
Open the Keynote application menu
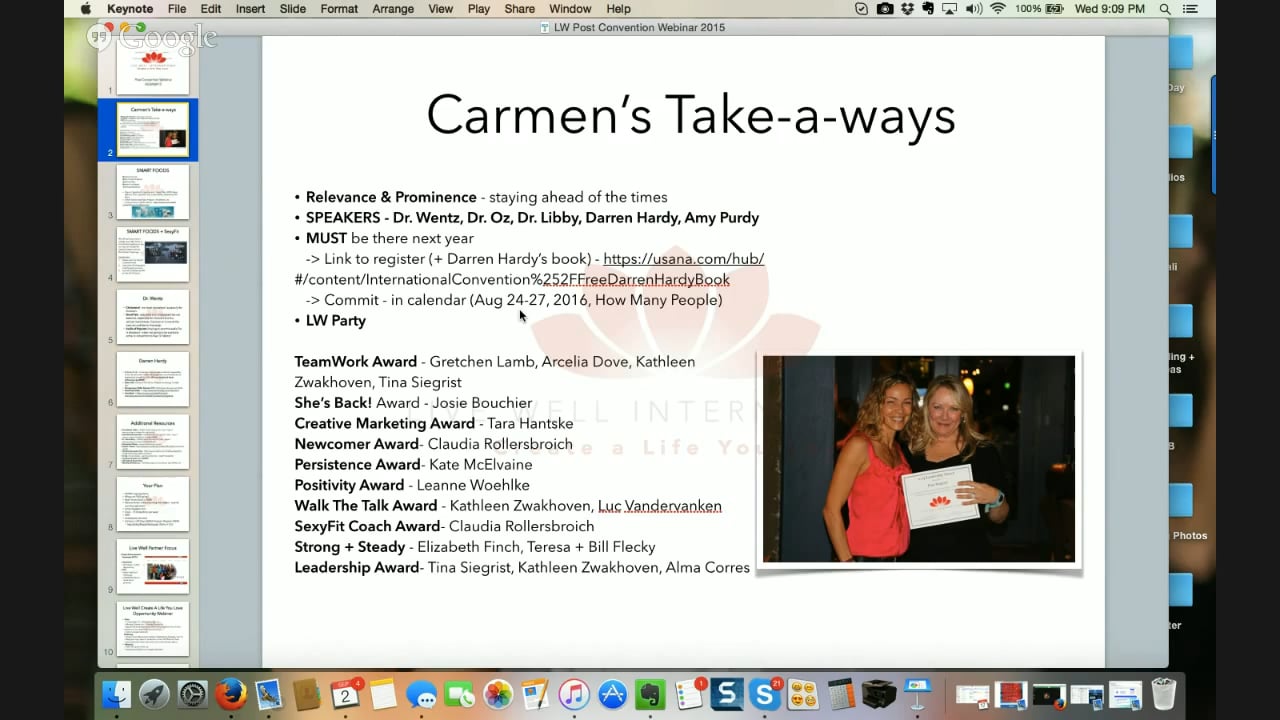tap(130, 9)
